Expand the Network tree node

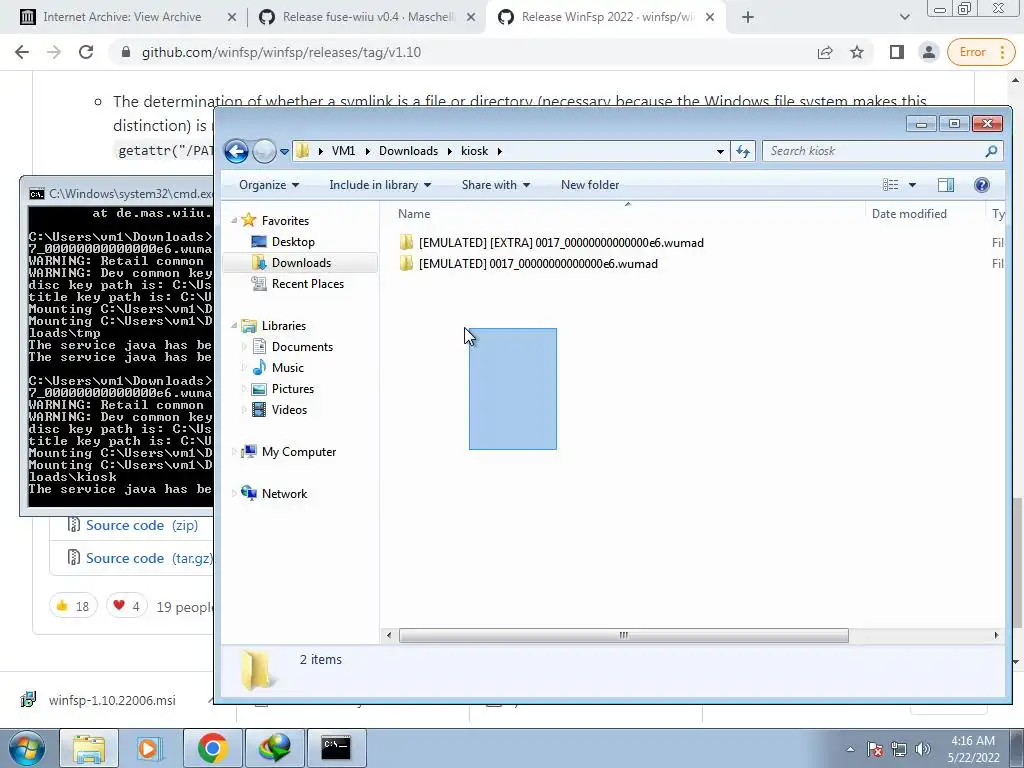point(234,494)
